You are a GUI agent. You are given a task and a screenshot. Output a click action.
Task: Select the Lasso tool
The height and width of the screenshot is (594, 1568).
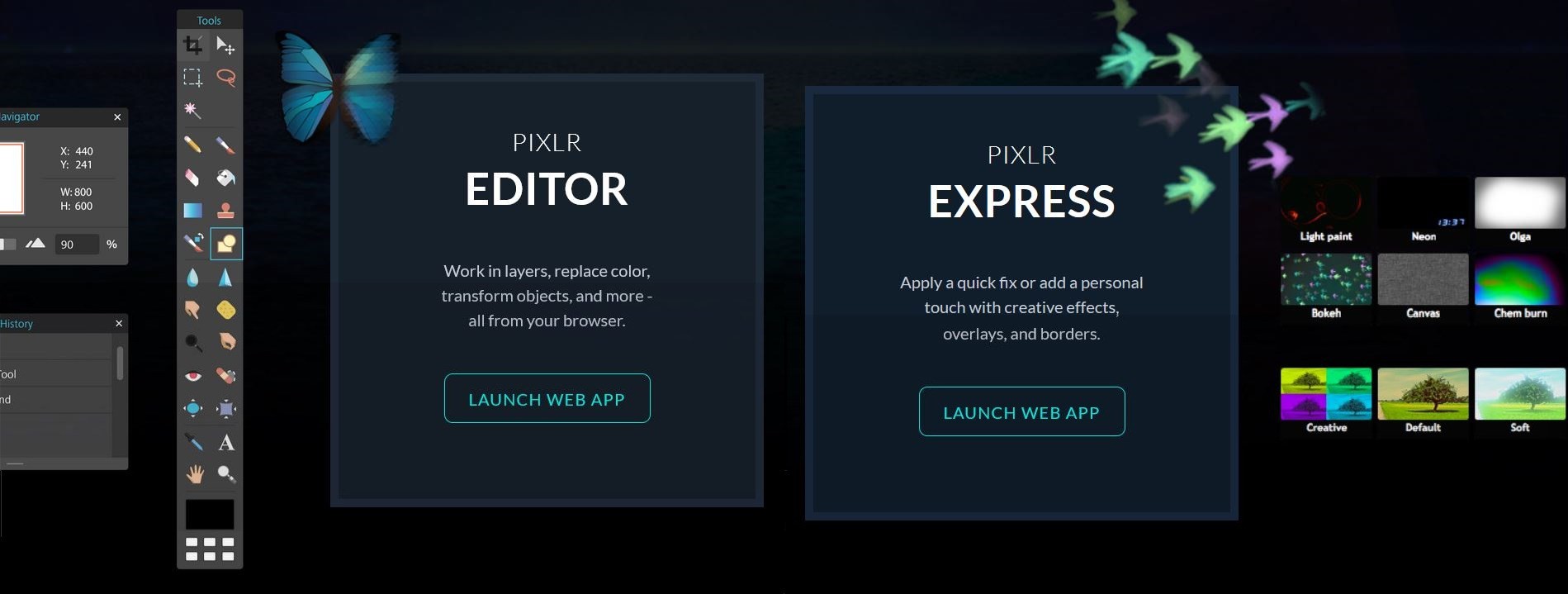(225, 78)
